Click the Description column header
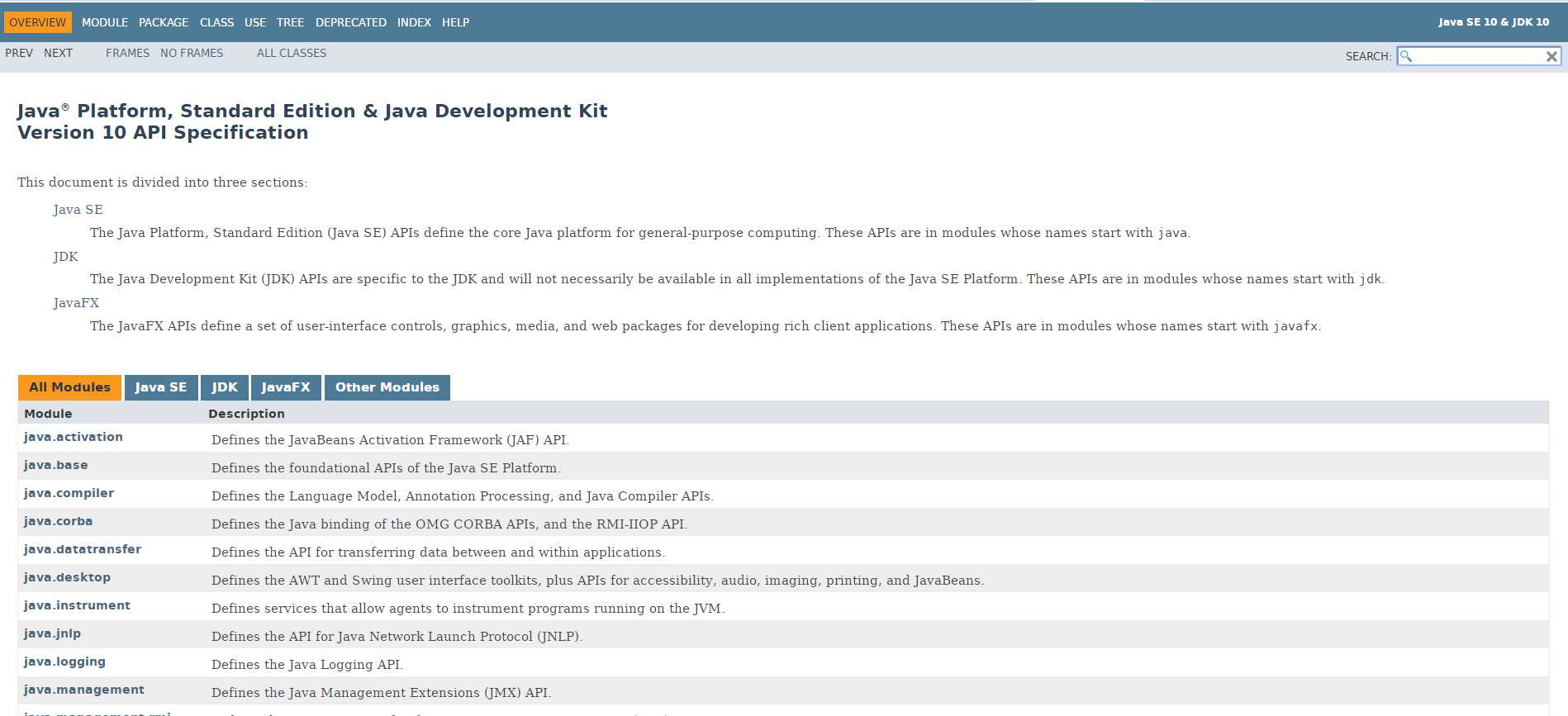This screenshot has height=716, width=1568. tap(246, 414)
